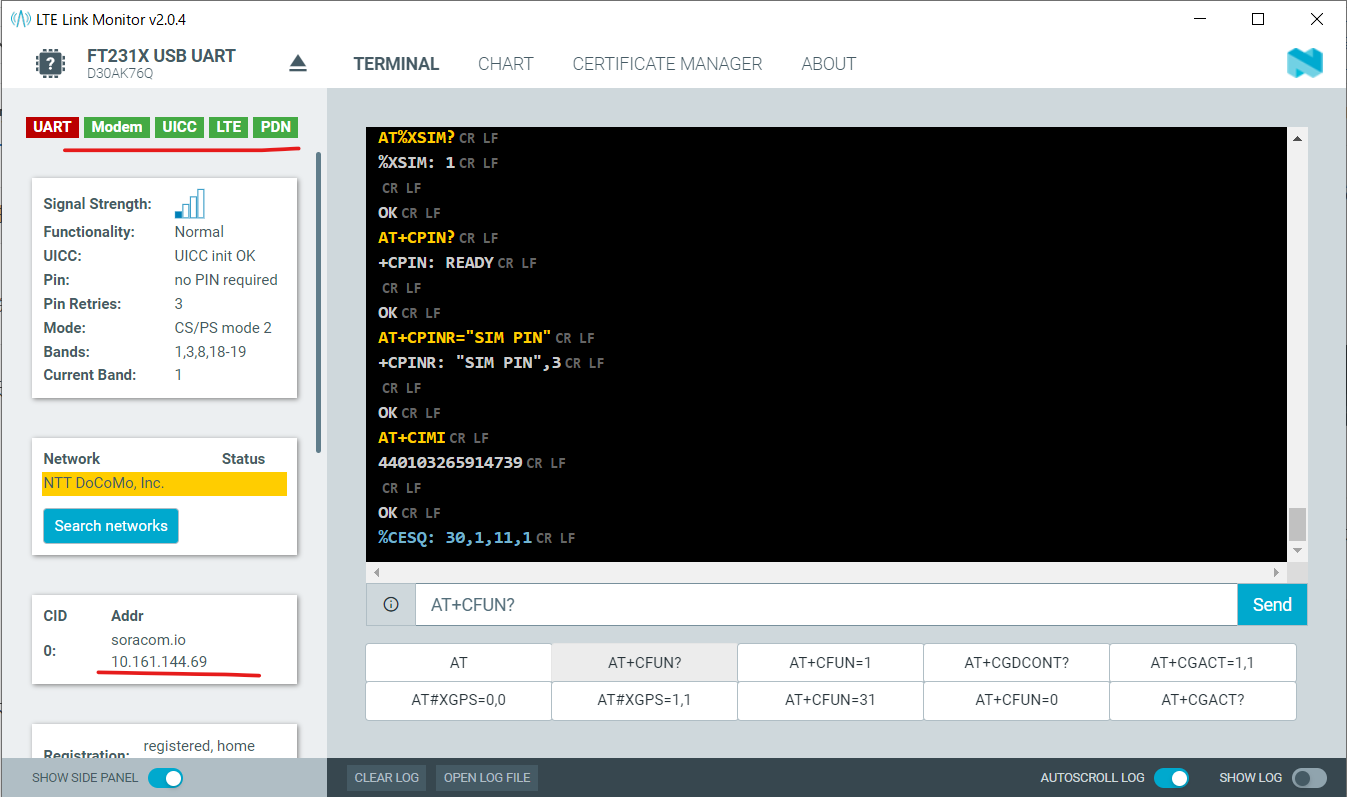
Task: Click the eject device icon
Action: 298,64
